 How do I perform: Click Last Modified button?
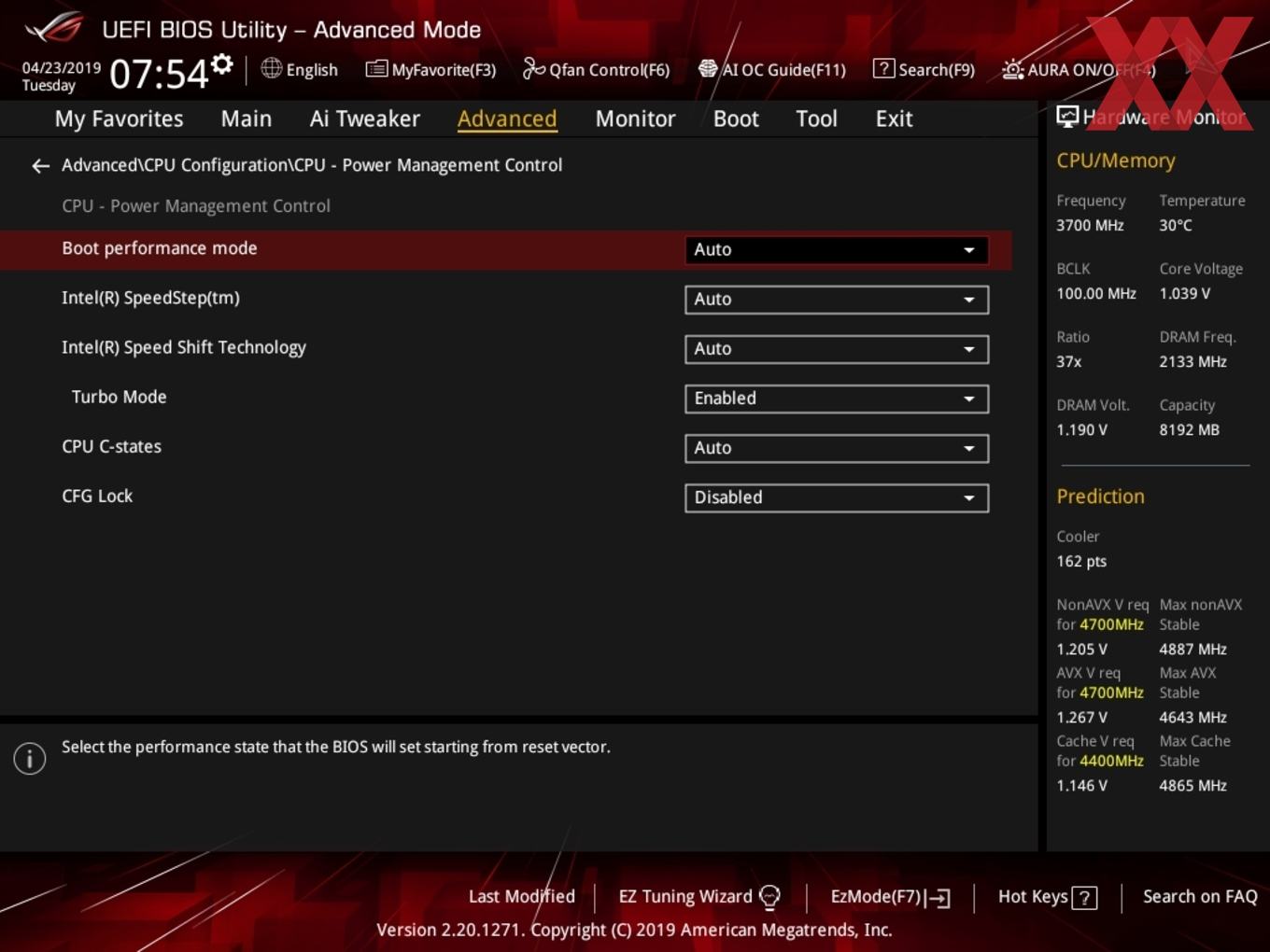(521, 897)
